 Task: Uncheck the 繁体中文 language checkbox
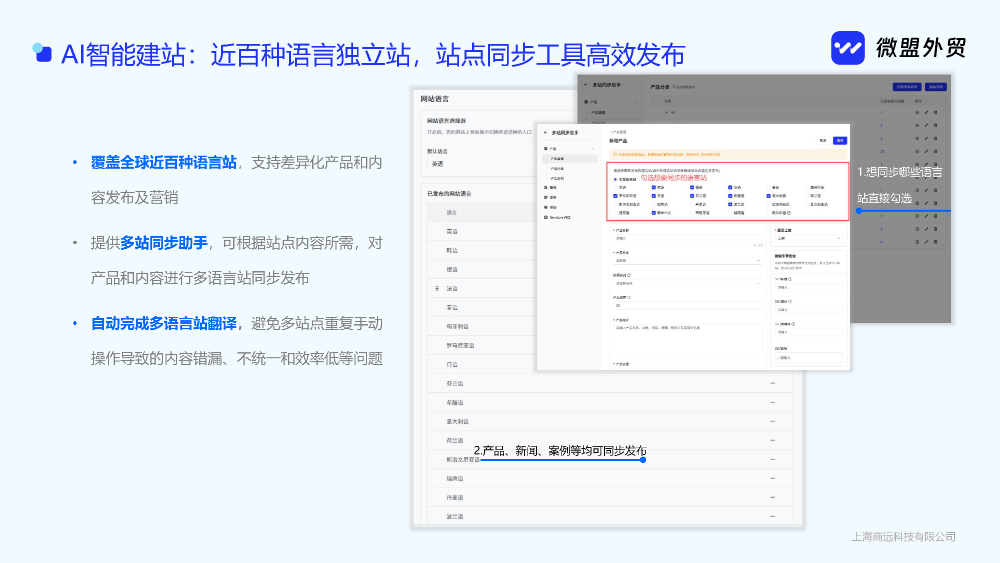(654, 213)
